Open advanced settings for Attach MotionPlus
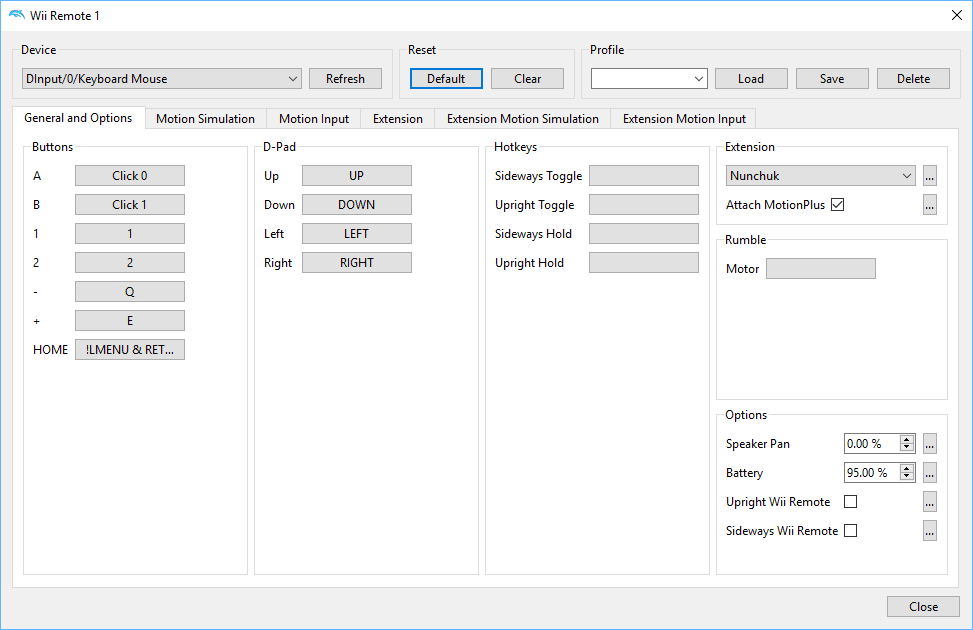973x630 pixels. [929, 204]
